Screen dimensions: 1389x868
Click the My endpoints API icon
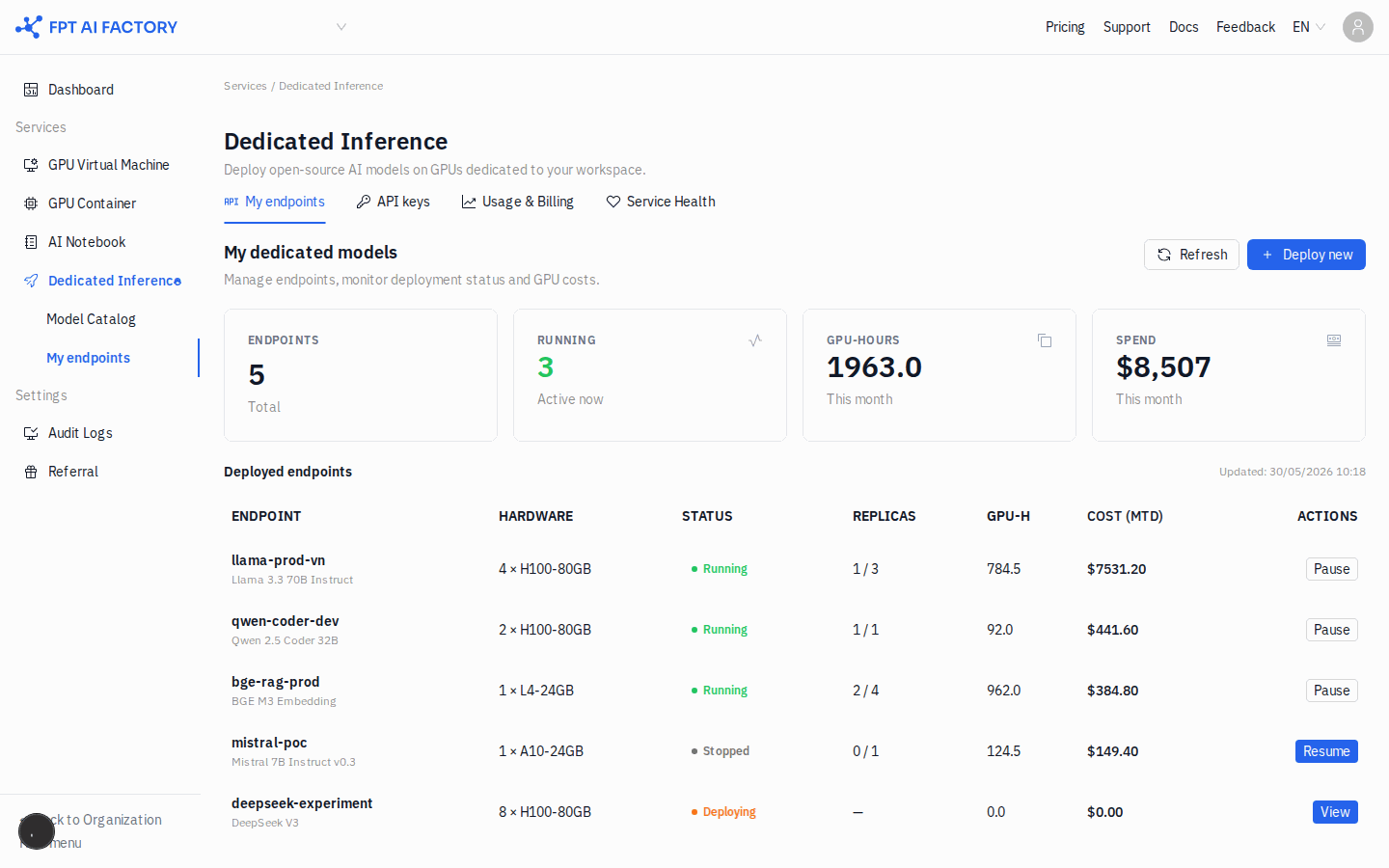[x=231, y=202]
